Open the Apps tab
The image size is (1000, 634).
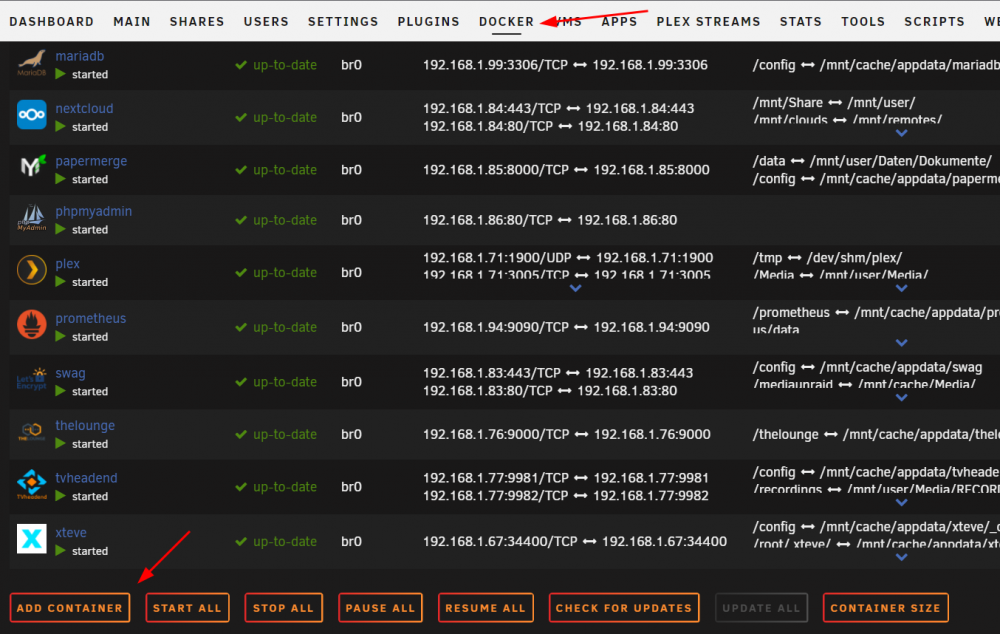point(619,22)
